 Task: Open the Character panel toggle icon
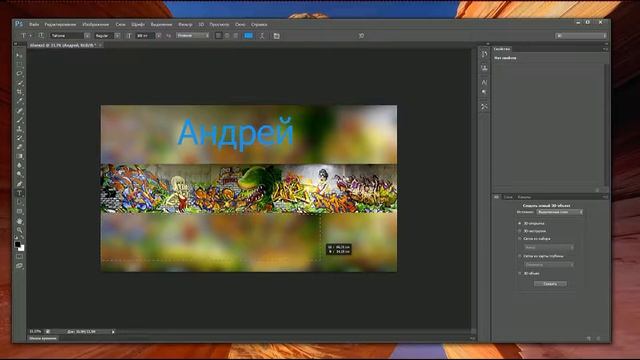pos(277,36)
